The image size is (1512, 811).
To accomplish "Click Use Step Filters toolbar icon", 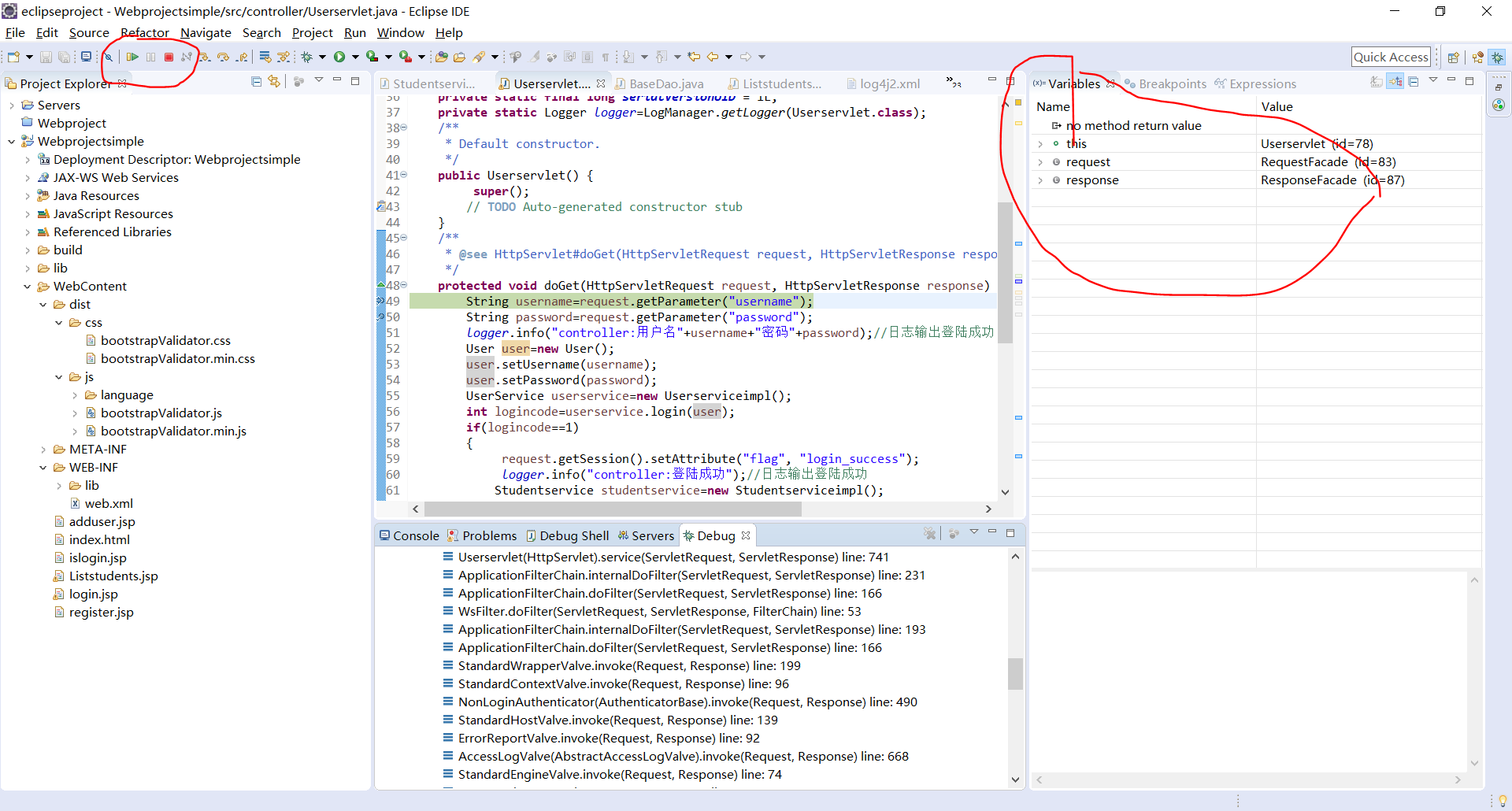I will pyautogui.click(x=283, y=57).
